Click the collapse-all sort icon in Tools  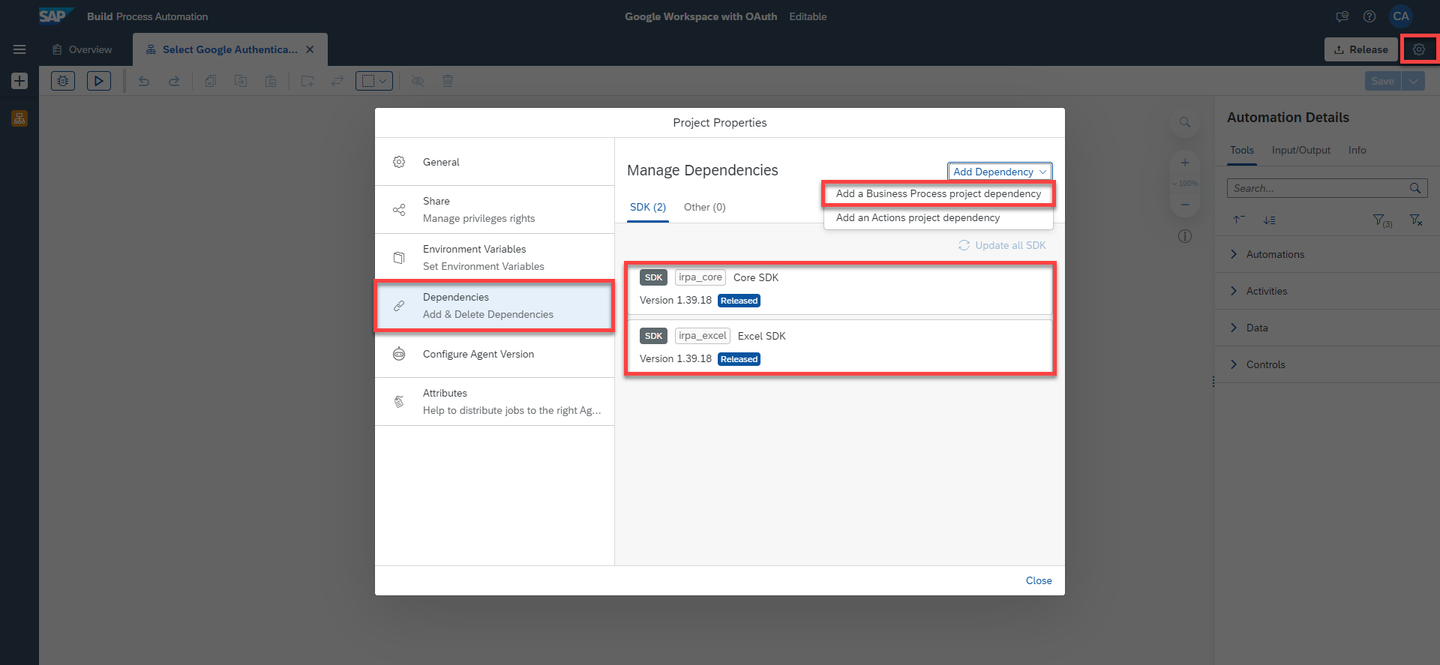(x=1239, y=219)
